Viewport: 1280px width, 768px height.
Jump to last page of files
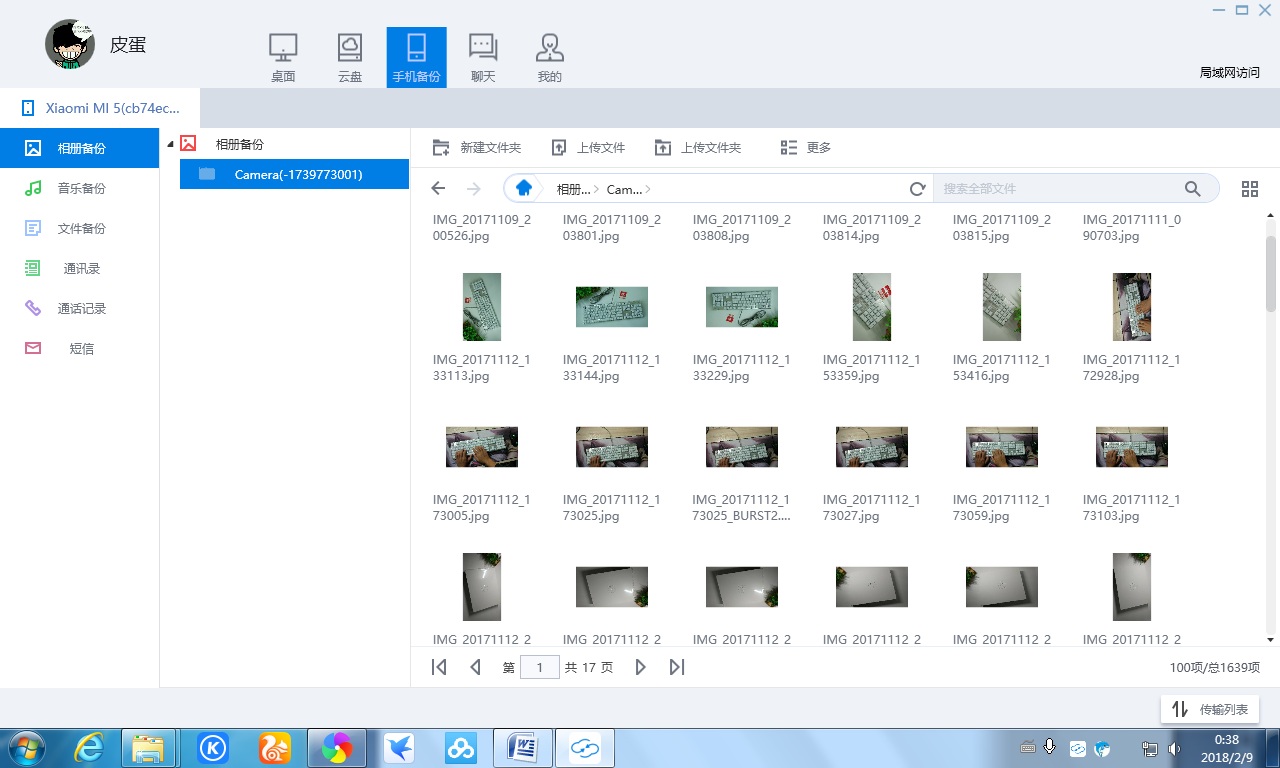(x=677, y=667)
